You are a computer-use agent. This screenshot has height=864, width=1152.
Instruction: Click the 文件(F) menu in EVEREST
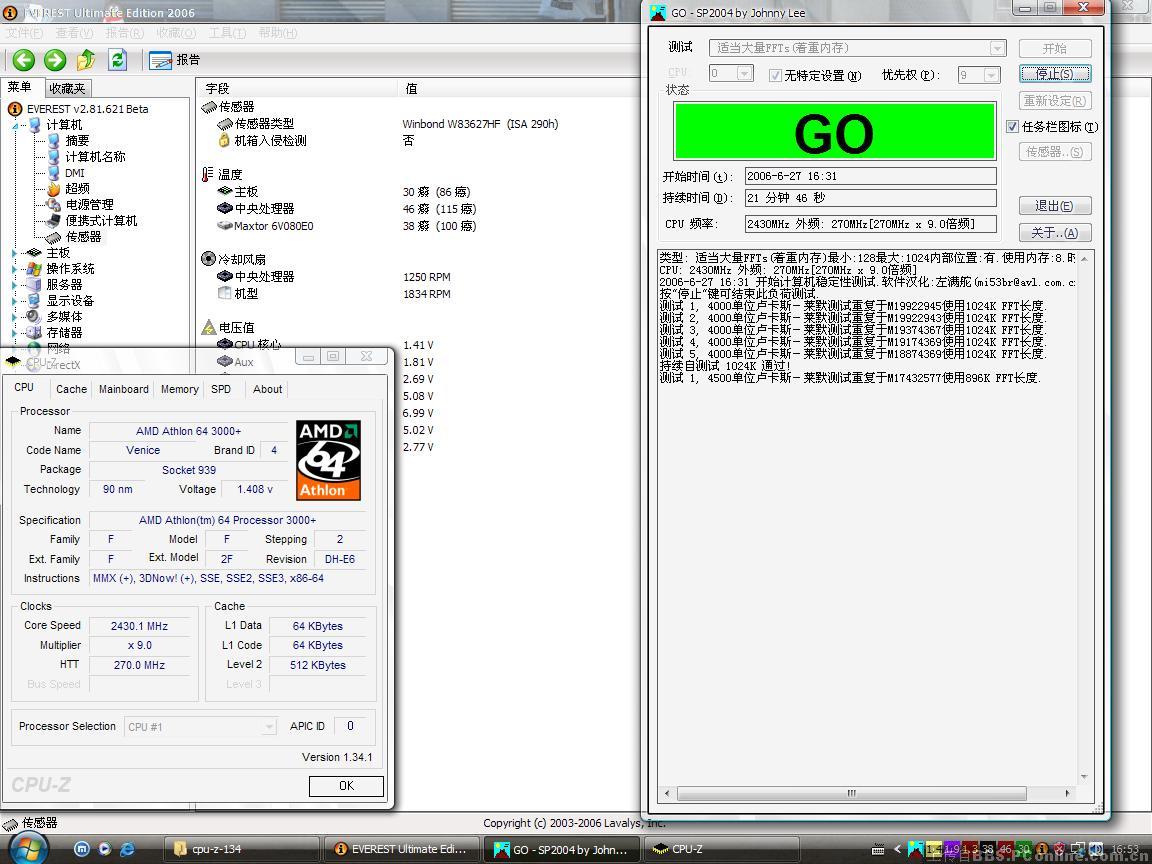tap(24, 32)
